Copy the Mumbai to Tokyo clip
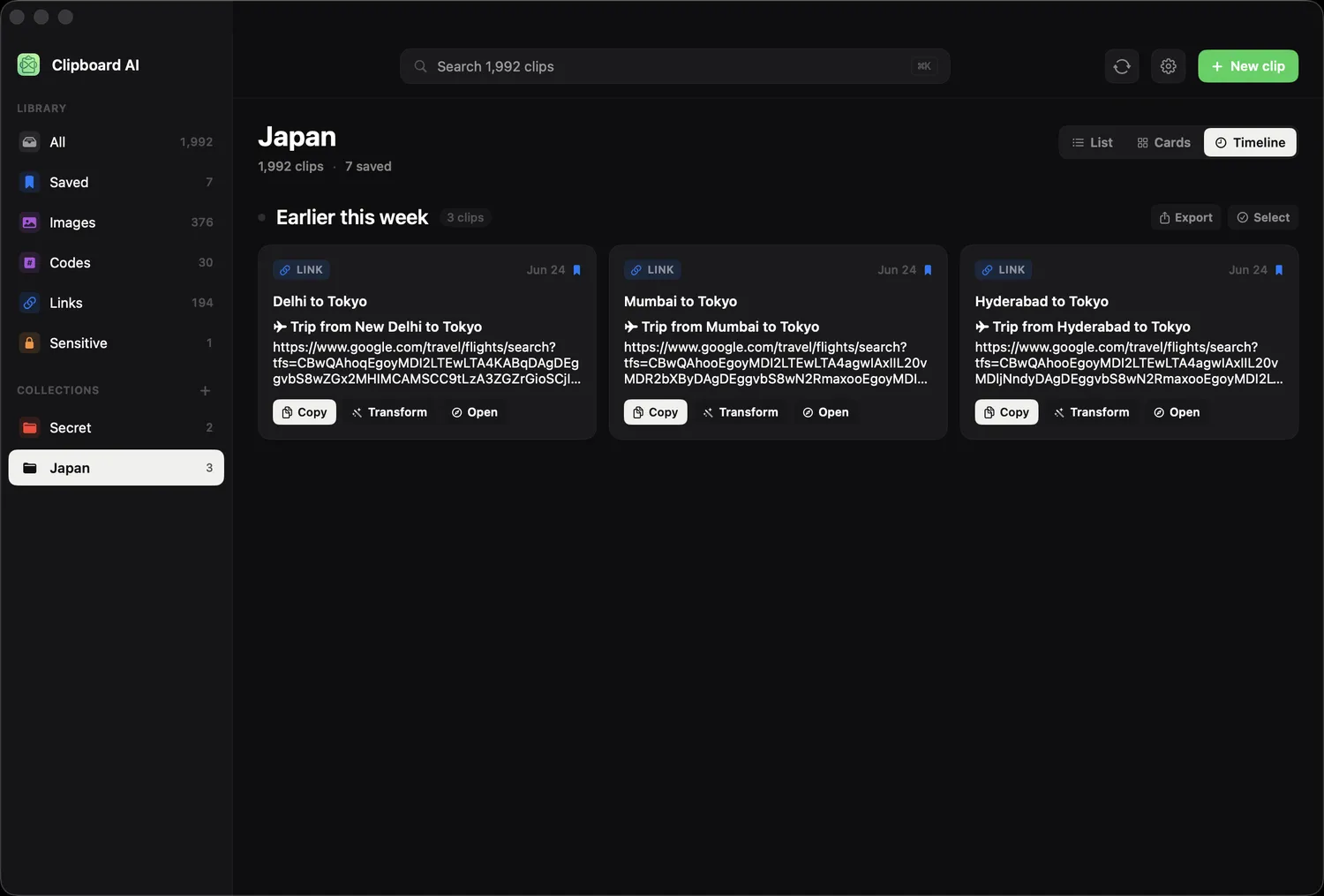1324x896 pixels. (656, 412)
